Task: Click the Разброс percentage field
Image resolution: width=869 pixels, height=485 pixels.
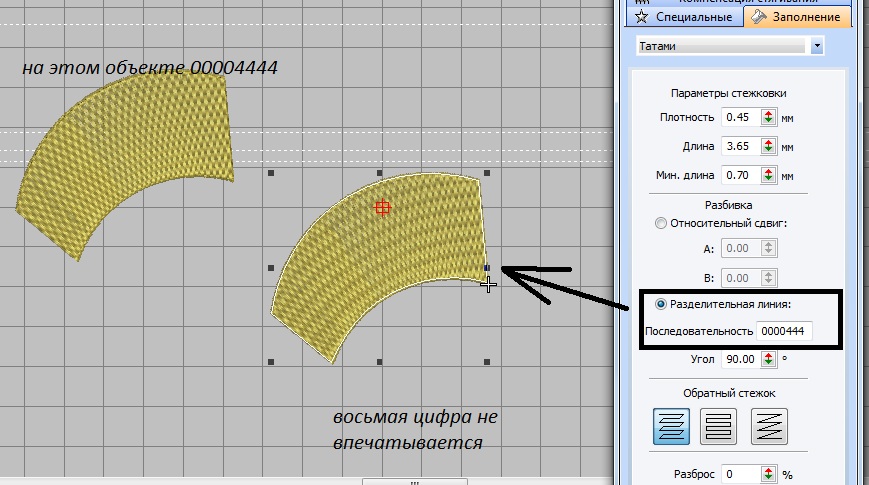Action: click(738, 473)
